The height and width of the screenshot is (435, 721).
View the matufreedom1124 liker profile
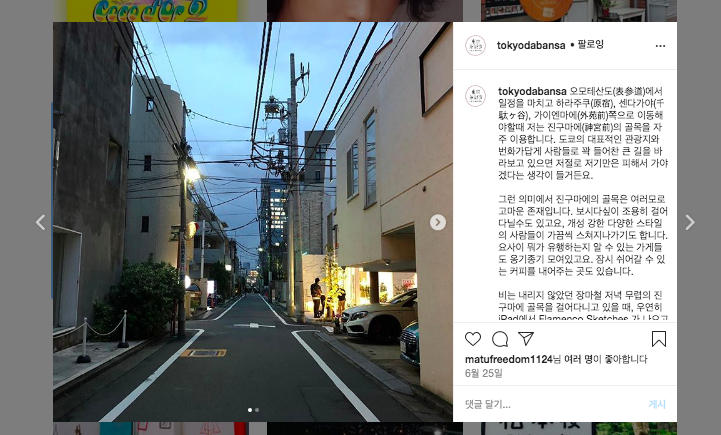pyautogui.click(x=509, y=359)
